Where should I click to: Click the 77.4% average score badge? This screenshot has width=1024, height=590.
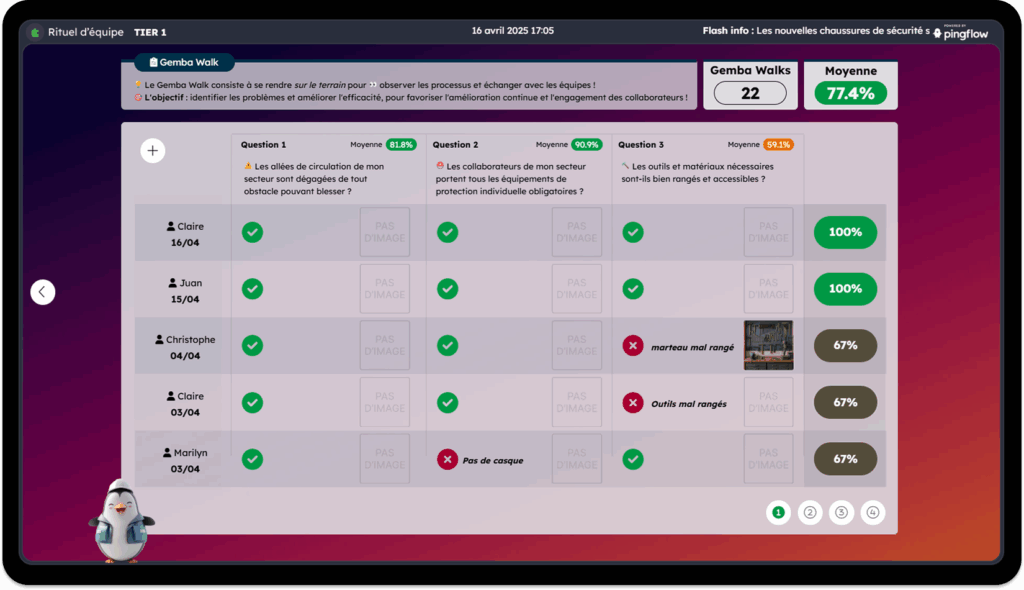(x=850, y=93)
